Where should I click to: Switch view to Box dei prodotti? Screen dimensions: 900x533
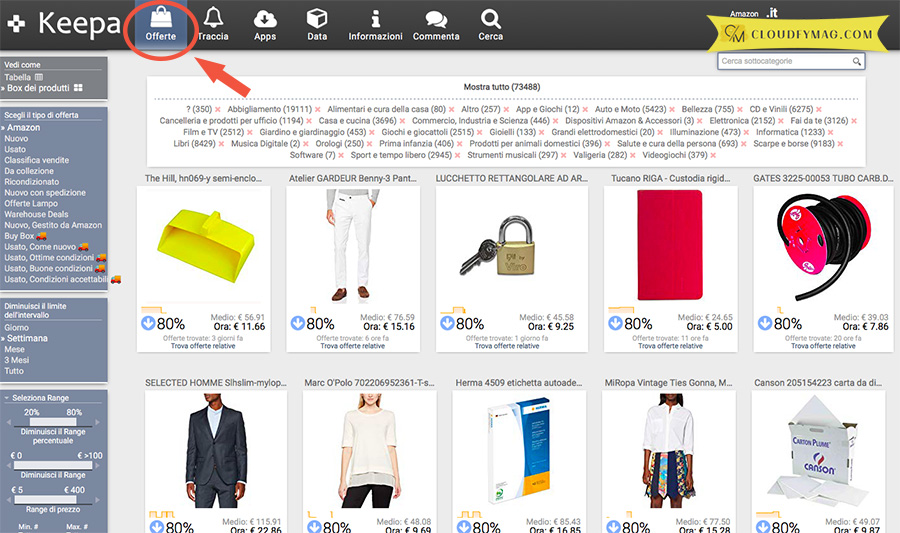pos(38,88)
